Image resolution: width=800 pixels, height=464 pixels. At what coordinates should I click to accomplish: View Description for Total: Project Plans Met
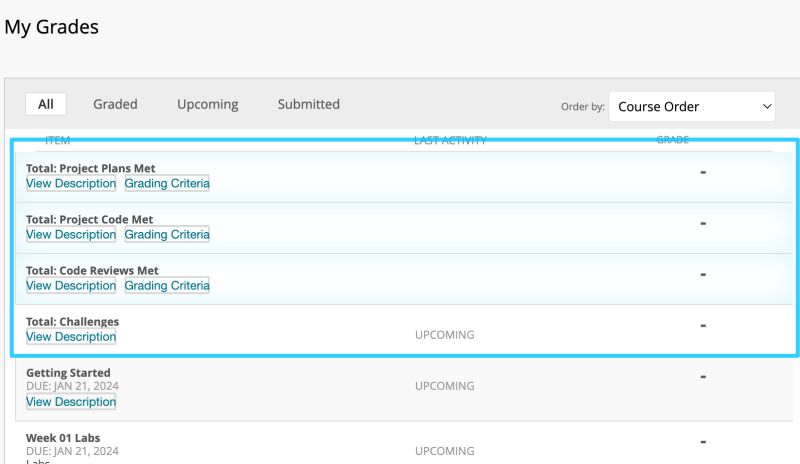[x=71, y=183]
